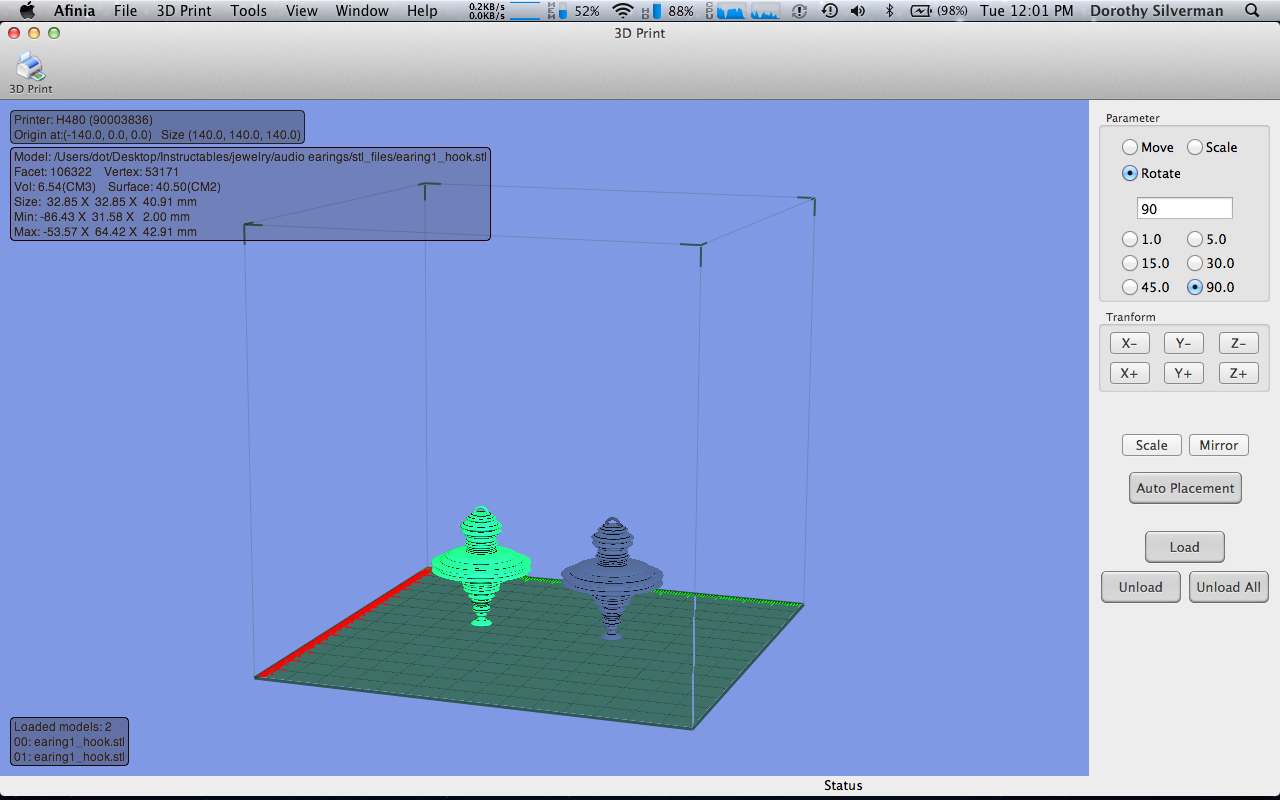Viewport: 1280px width, 800px height.
Task: Click the Dorothy Silverman user name
Action: point(1157,11)
